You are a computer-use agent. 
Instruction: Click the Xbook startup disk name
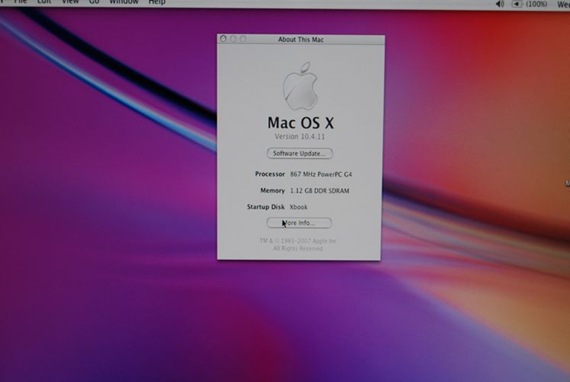pyautogui.click(x=298, y=207)
